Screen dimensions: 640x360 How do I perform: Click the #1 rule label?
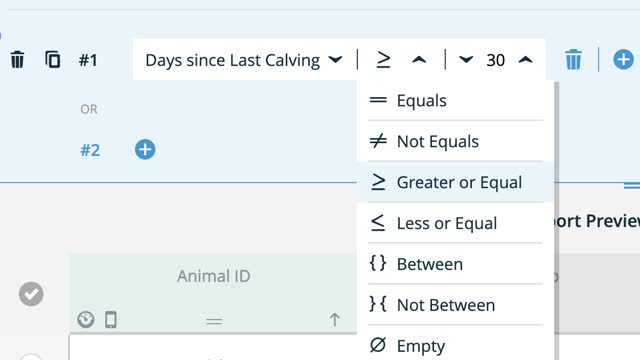pos(88,60)
